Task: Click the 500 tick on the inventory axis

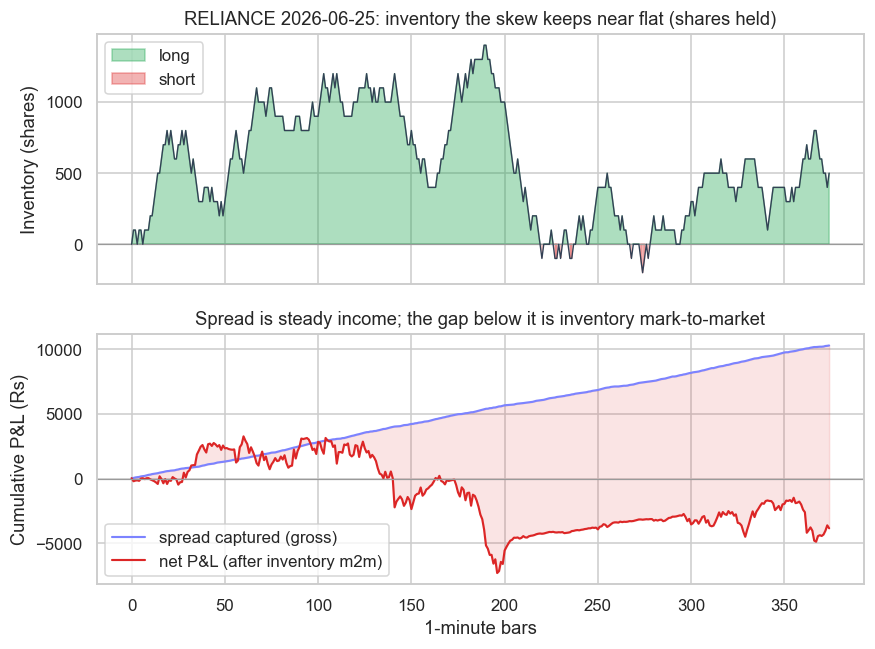Action: pos(69,174)
